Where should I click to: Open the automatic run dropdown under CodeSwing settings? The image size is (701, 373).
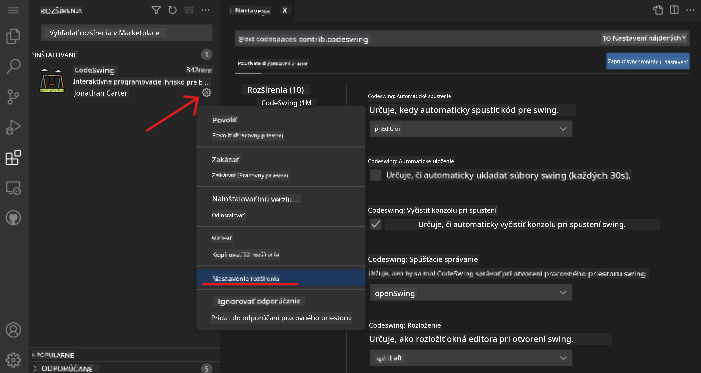471,129
